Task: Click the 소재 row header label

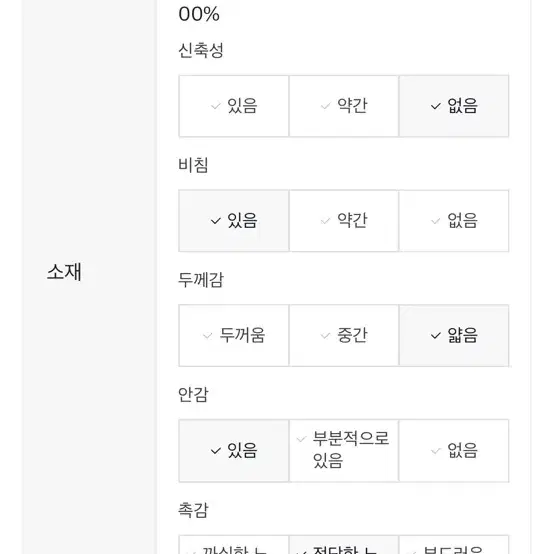Action: coord(64,272)
